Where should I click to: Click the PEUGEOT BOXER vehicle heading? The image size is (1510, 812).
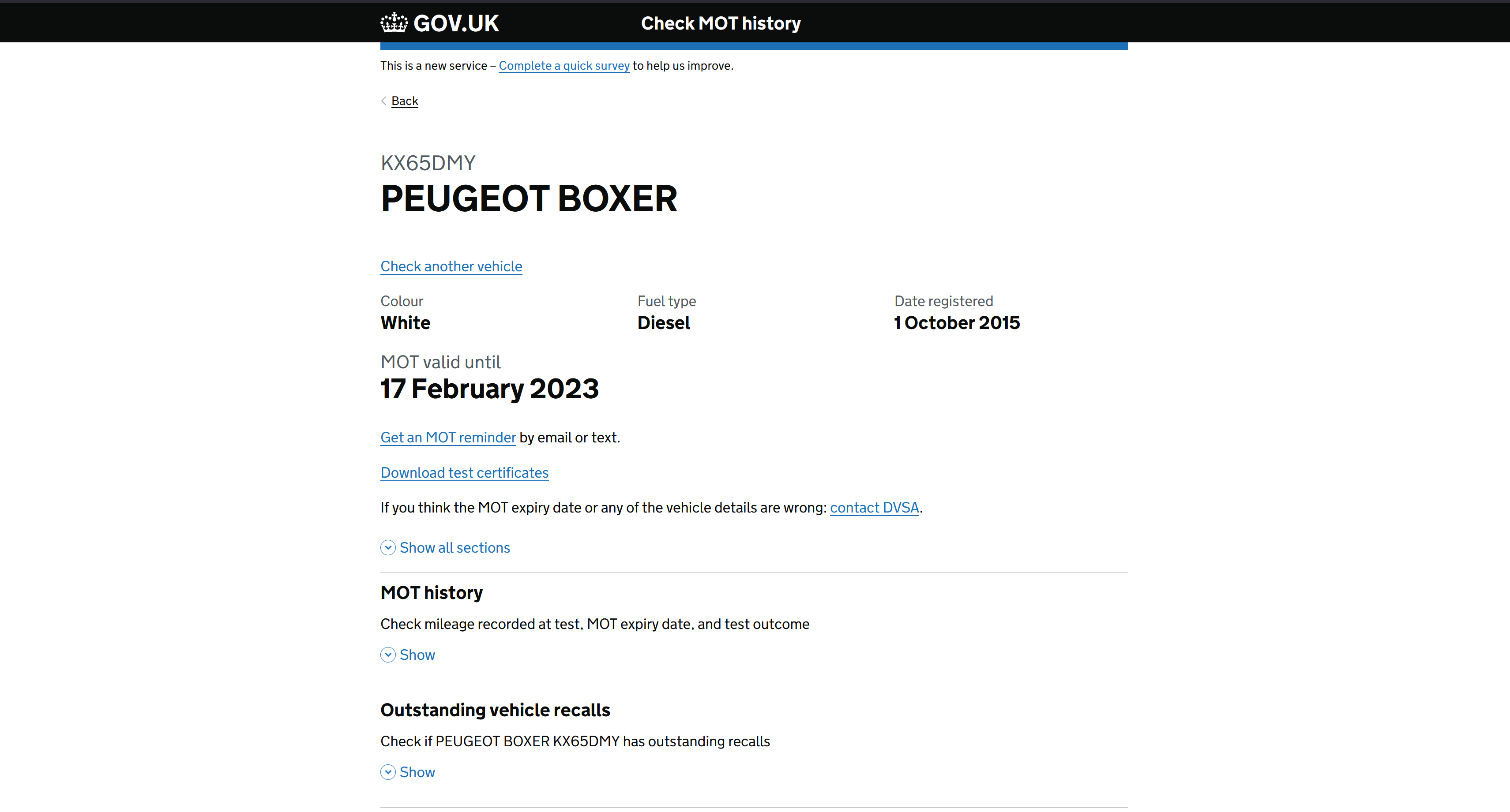point(529,198)
